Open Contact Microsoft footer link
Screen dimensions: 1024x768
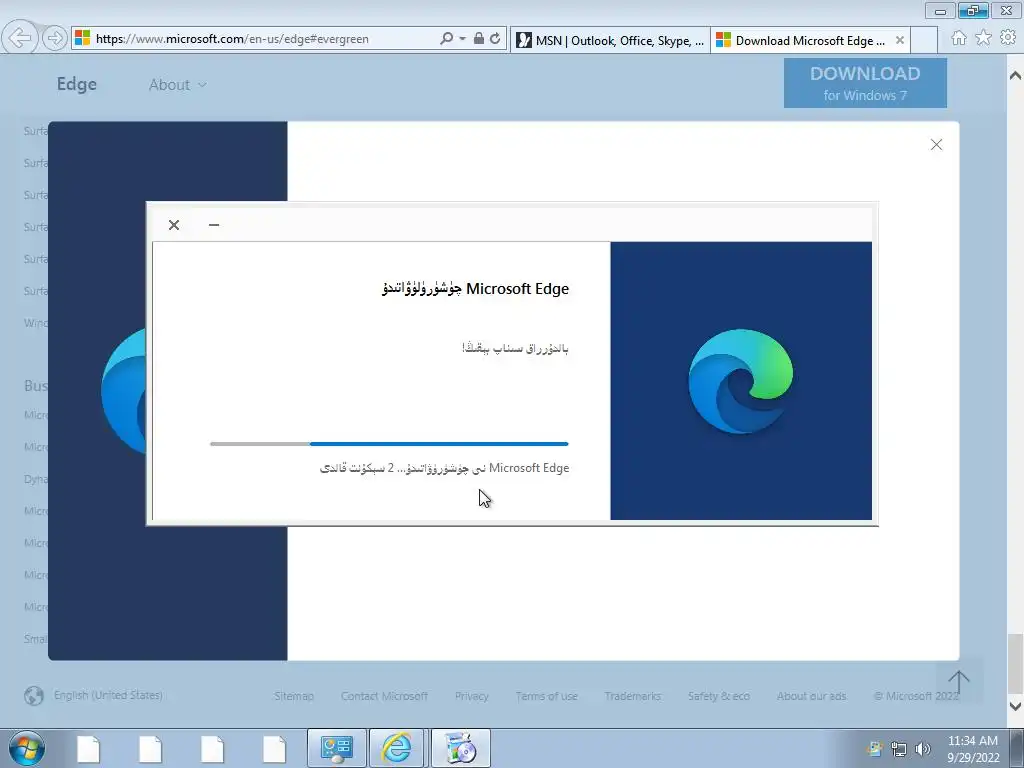click(x=384, y=696)
